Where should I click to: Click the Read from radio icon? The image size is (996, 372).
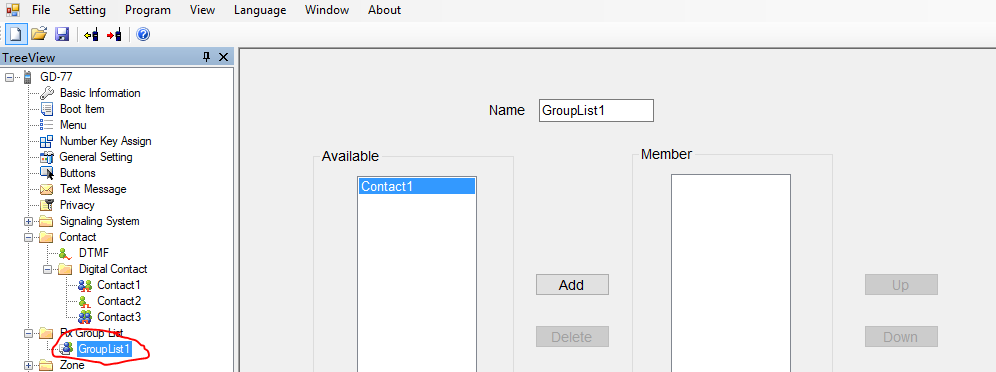[x=91, y=34]
